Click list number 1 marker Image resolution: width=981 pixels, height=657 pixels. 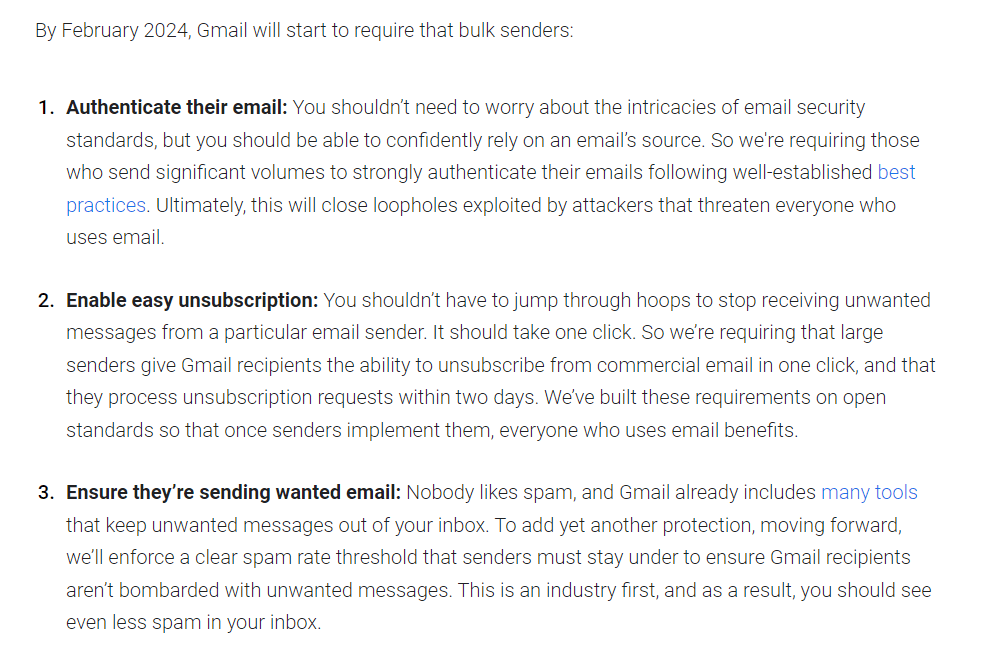(46, 107)
